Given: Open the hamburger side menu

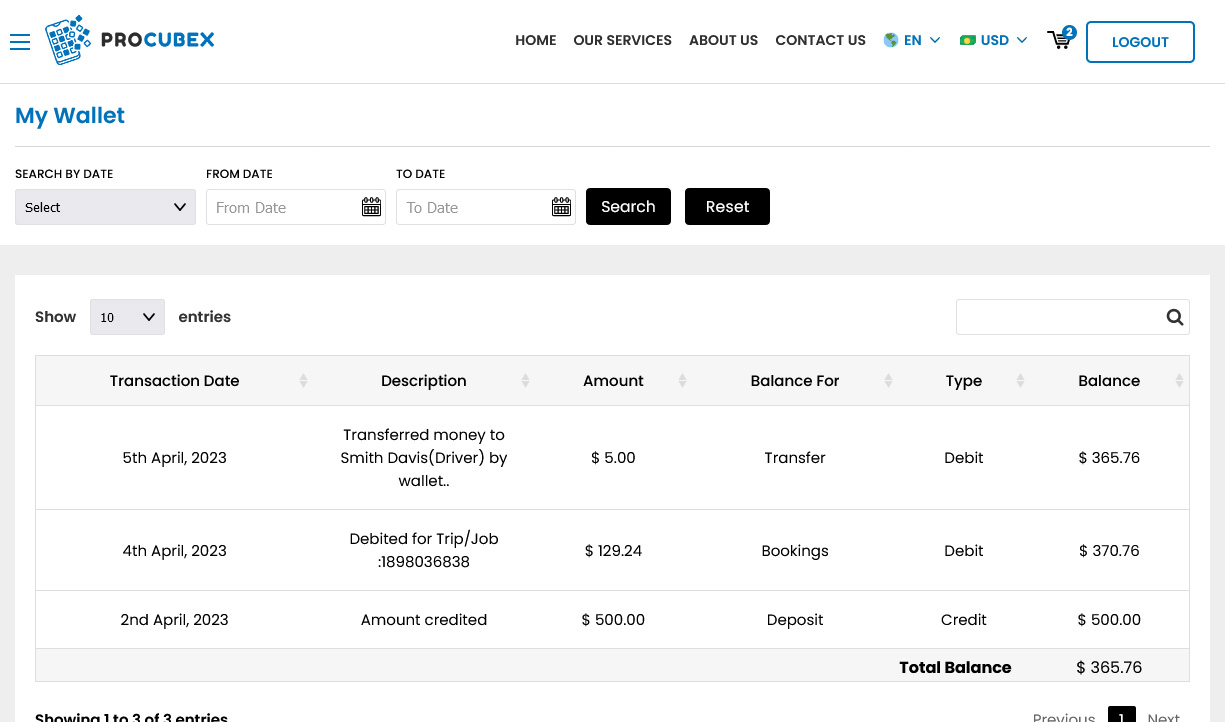Looking at the screenshot, I should click(x=20, y=41).
